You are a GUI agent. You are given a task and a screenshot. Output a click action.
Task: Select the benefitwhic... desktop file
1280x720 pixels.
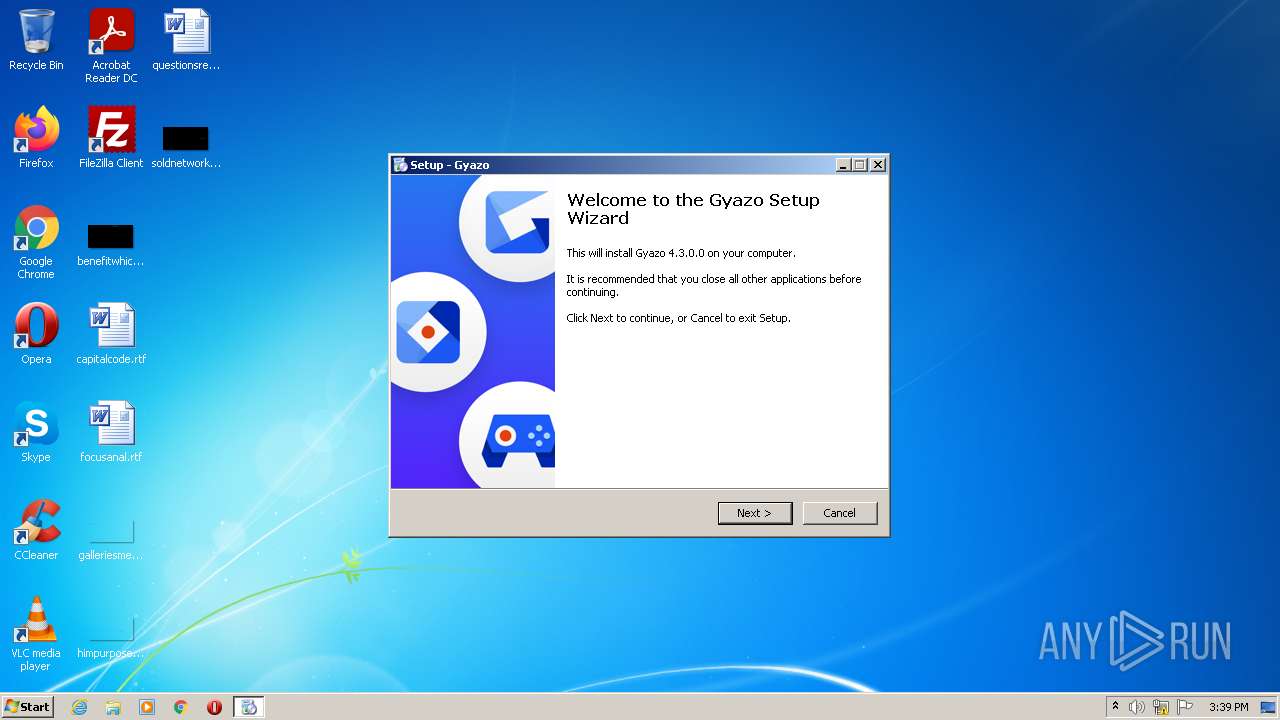(x=111, y=245)
